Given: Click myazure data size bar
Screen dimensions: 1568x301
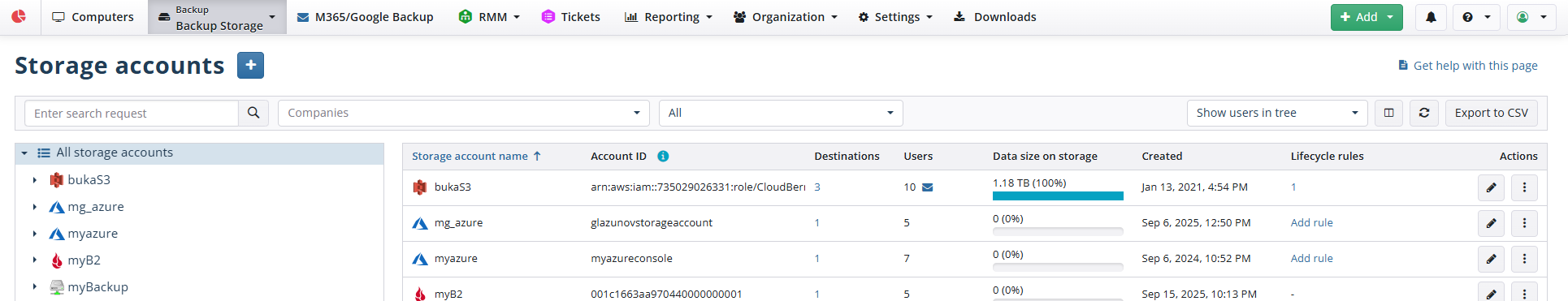Looking at the screenshot, I should 1058,267.
